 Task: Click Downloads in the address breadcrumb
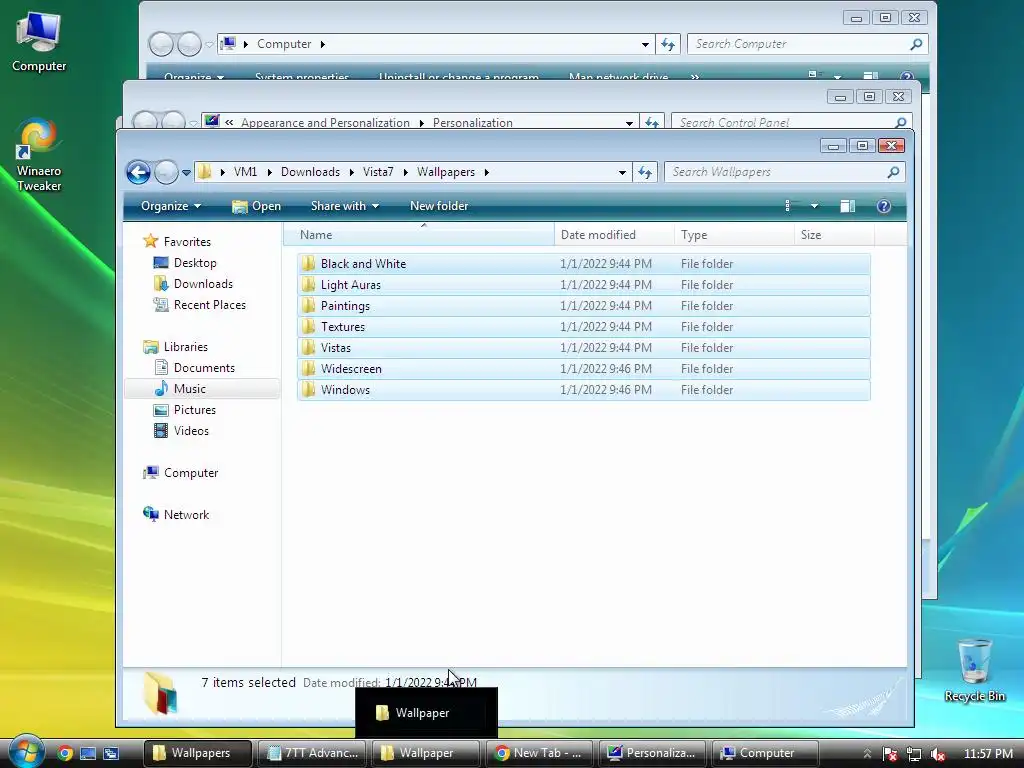[x=310, y=172]
